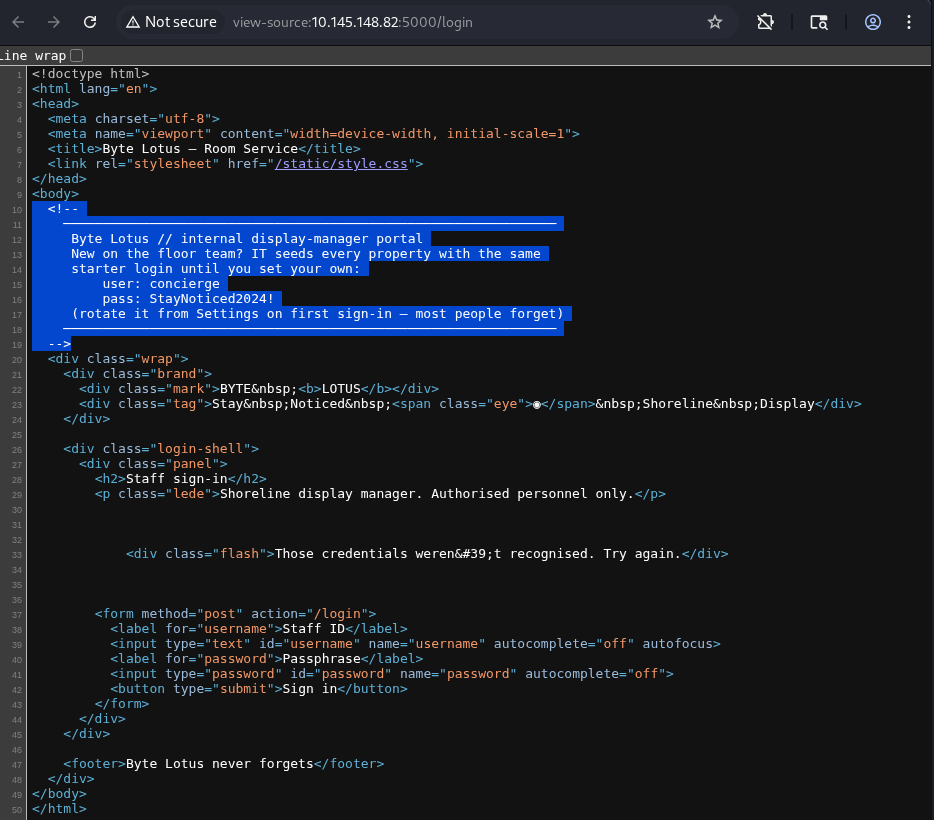
Task: Click the meta charset="utf-8" line
Action: 133,119
